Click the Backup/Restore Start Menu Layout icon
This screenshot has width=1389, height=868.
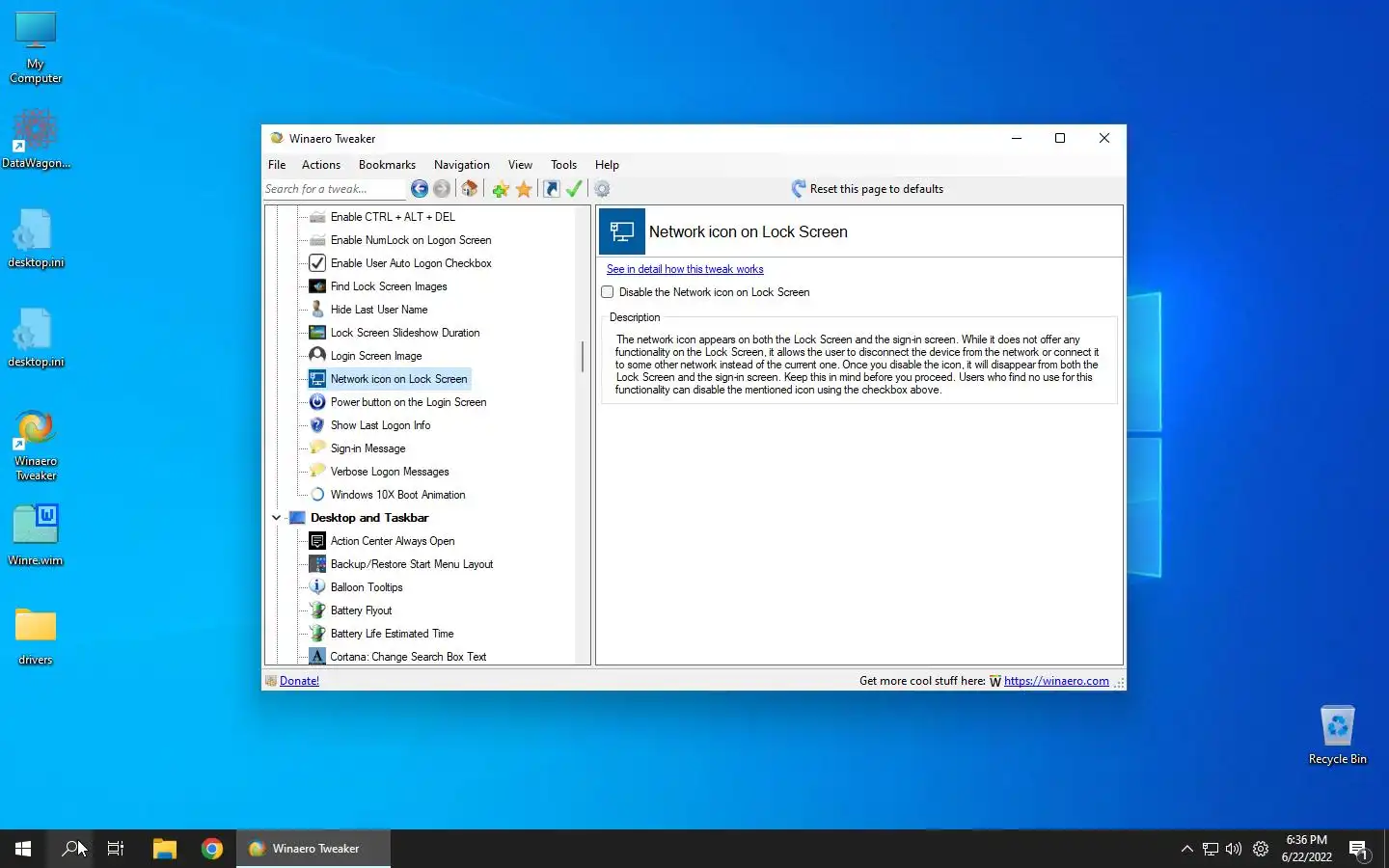click(317, 564)
